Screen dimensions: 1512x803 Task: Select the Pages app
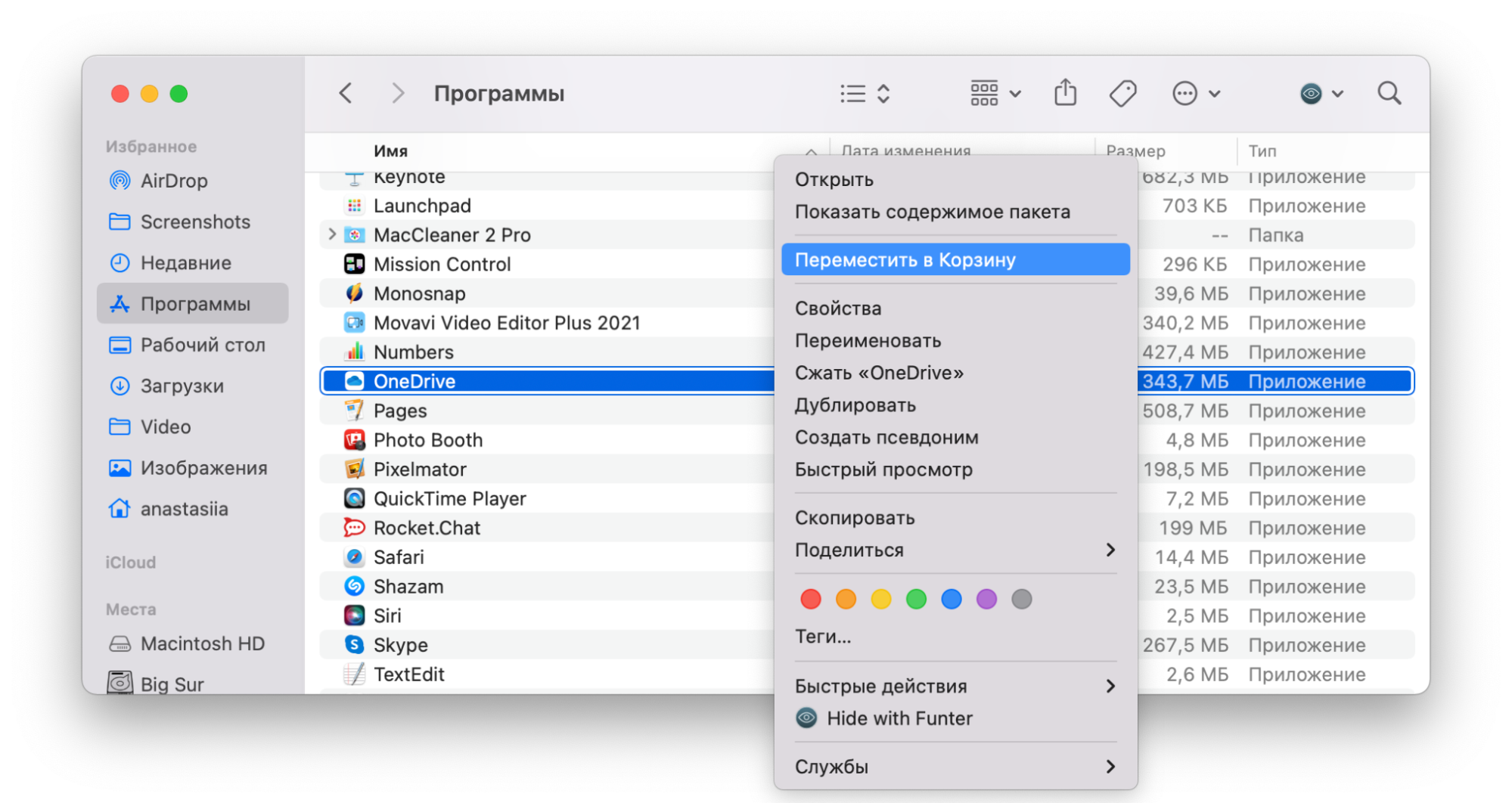point(548,411)
